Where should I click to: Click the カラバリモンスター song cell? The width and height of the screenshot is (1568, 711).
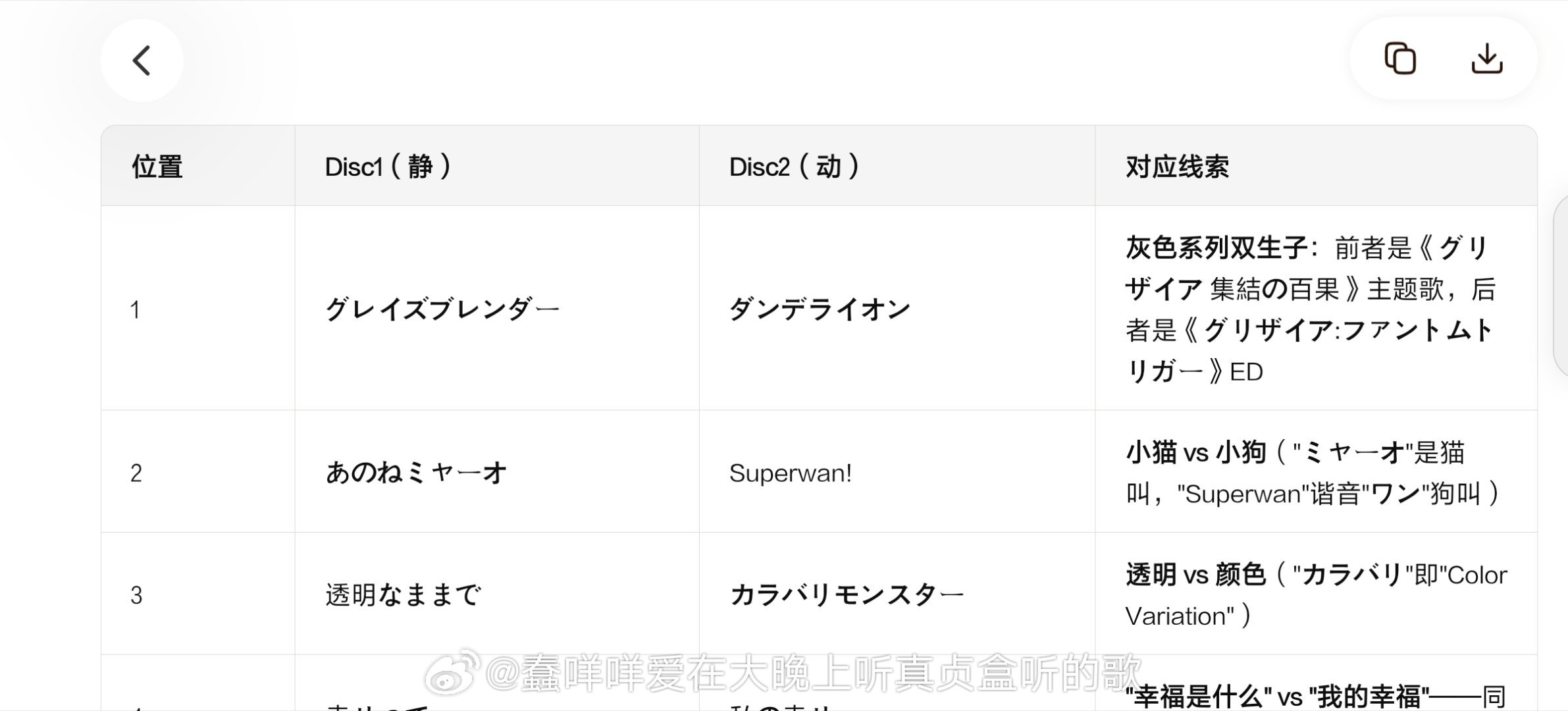click(x=847, y=594)
